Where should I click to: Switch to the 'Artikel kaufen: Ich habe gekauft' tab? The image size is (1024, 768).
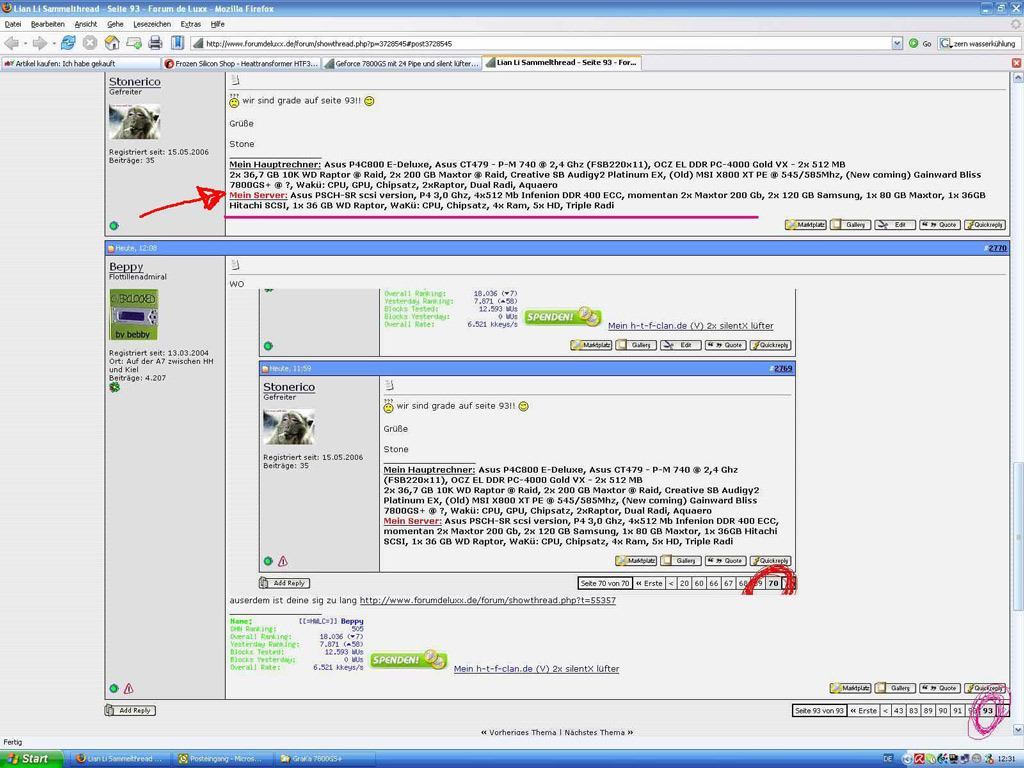[x=80, y=63]
